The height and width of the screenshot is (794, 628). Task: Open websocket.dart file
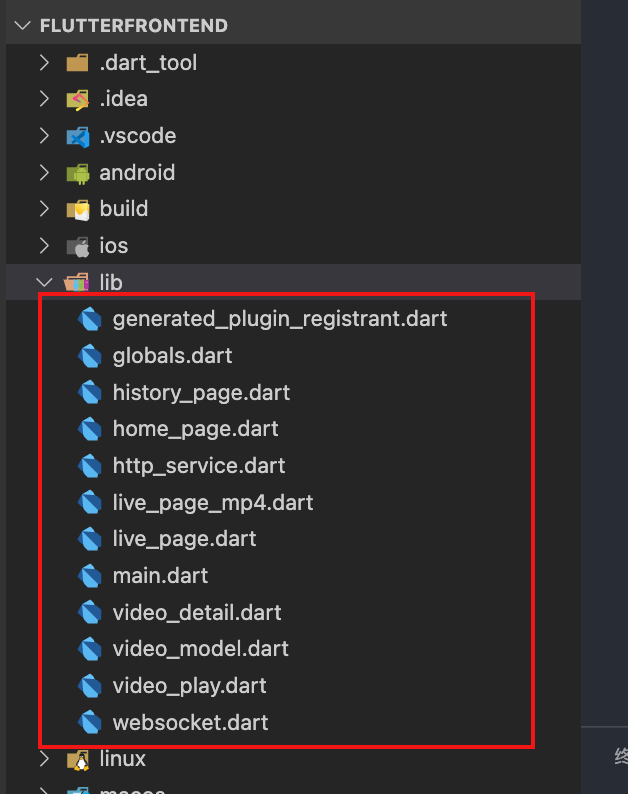(190, 723)
